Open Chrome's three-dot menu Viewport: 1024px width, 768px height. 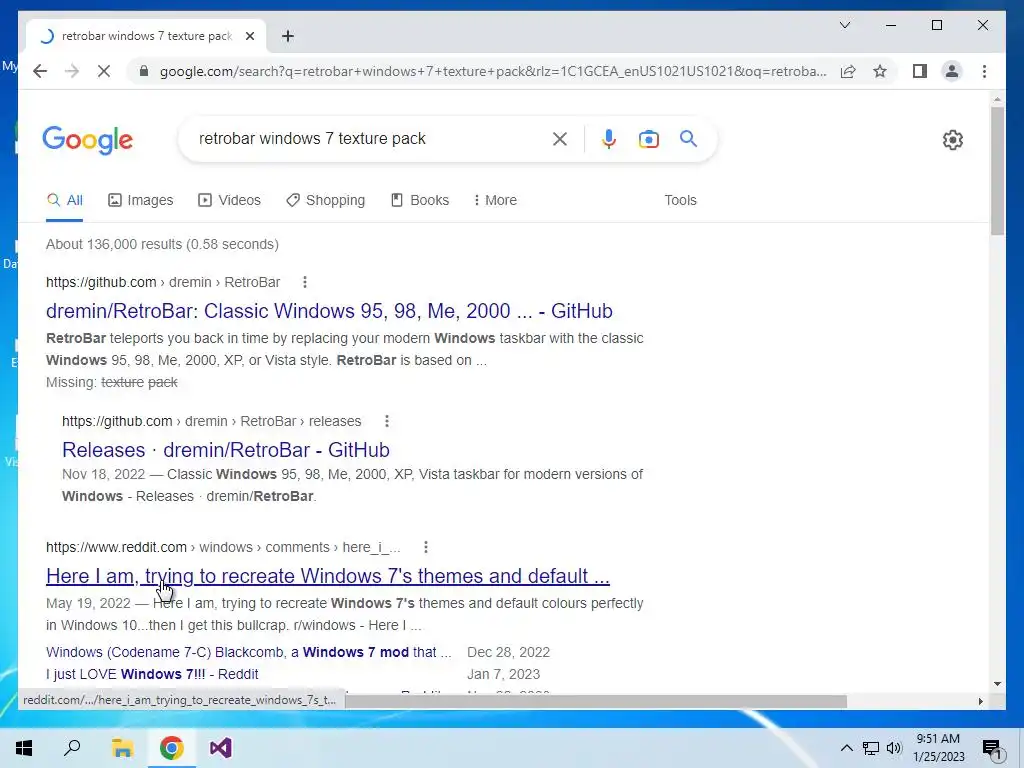(984, 71)
